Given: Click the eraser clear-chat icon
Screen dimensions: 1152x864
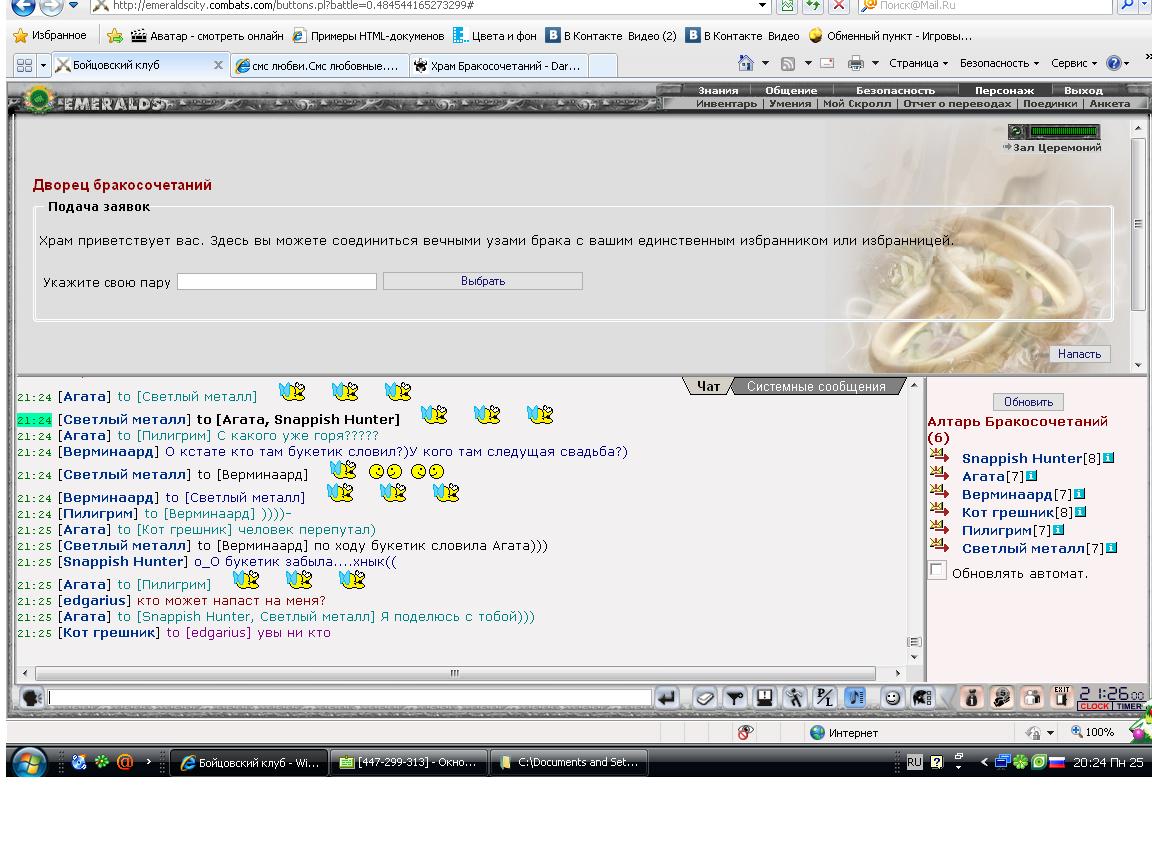Looking at the screenshot, I should coord(705,697).
